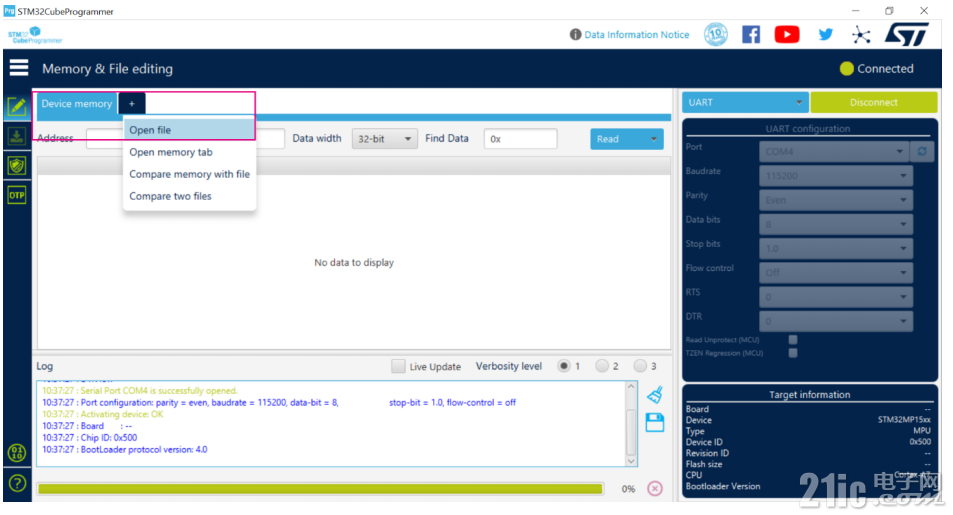Viewport: 953px width, 515px height.
Task: Select verbosity level 2
Action: pyautogui.click(x=602, y=366)
